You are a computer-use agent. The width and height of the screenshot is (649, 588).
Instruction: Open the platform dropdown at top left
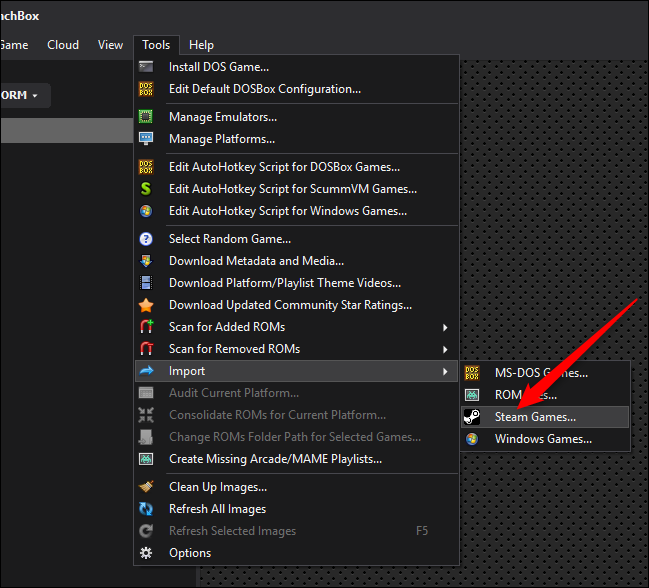tap(24, 96)
